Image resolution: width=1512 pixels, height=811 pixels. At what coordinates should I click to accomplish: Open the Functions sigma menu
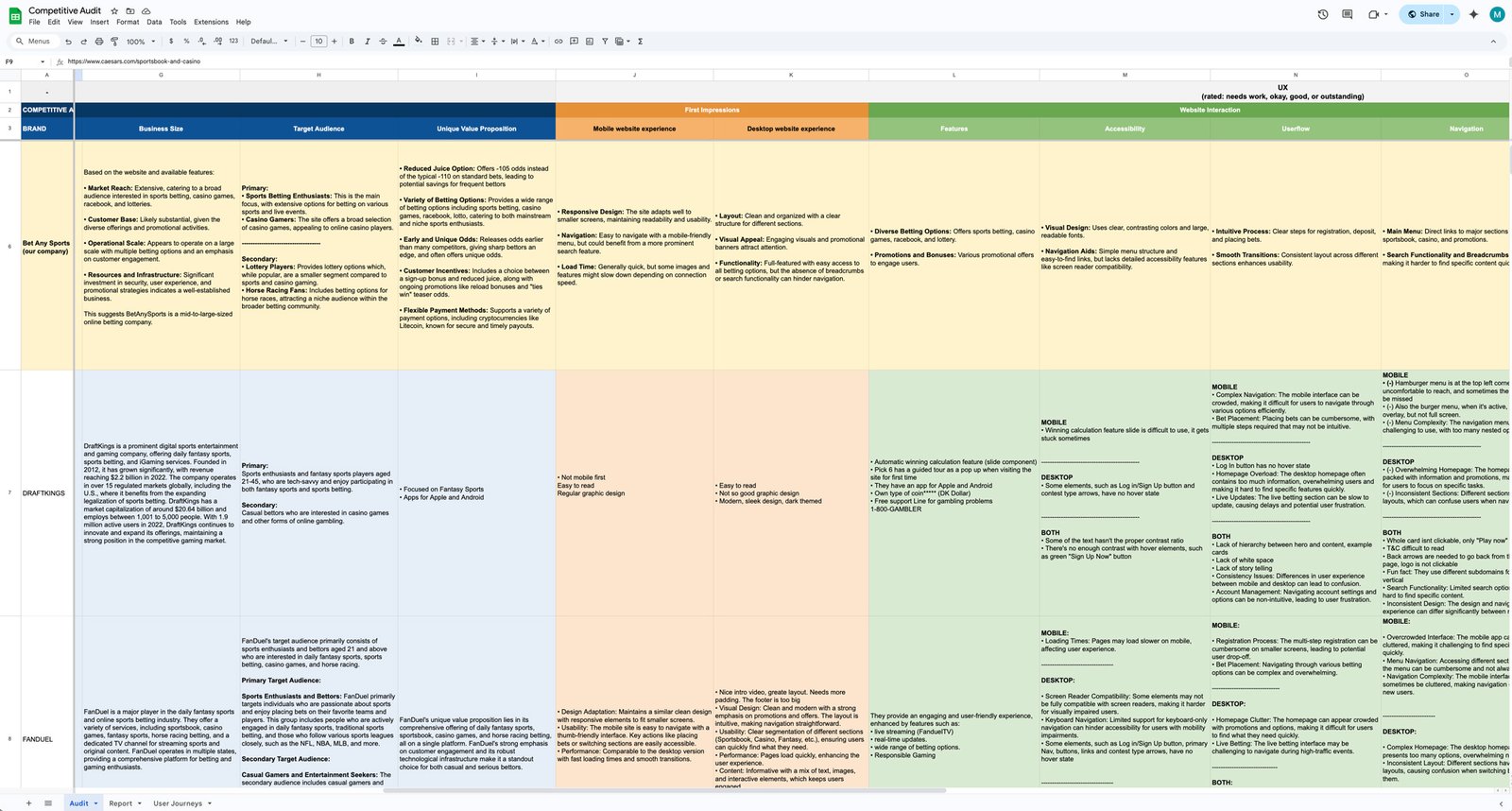641,42
